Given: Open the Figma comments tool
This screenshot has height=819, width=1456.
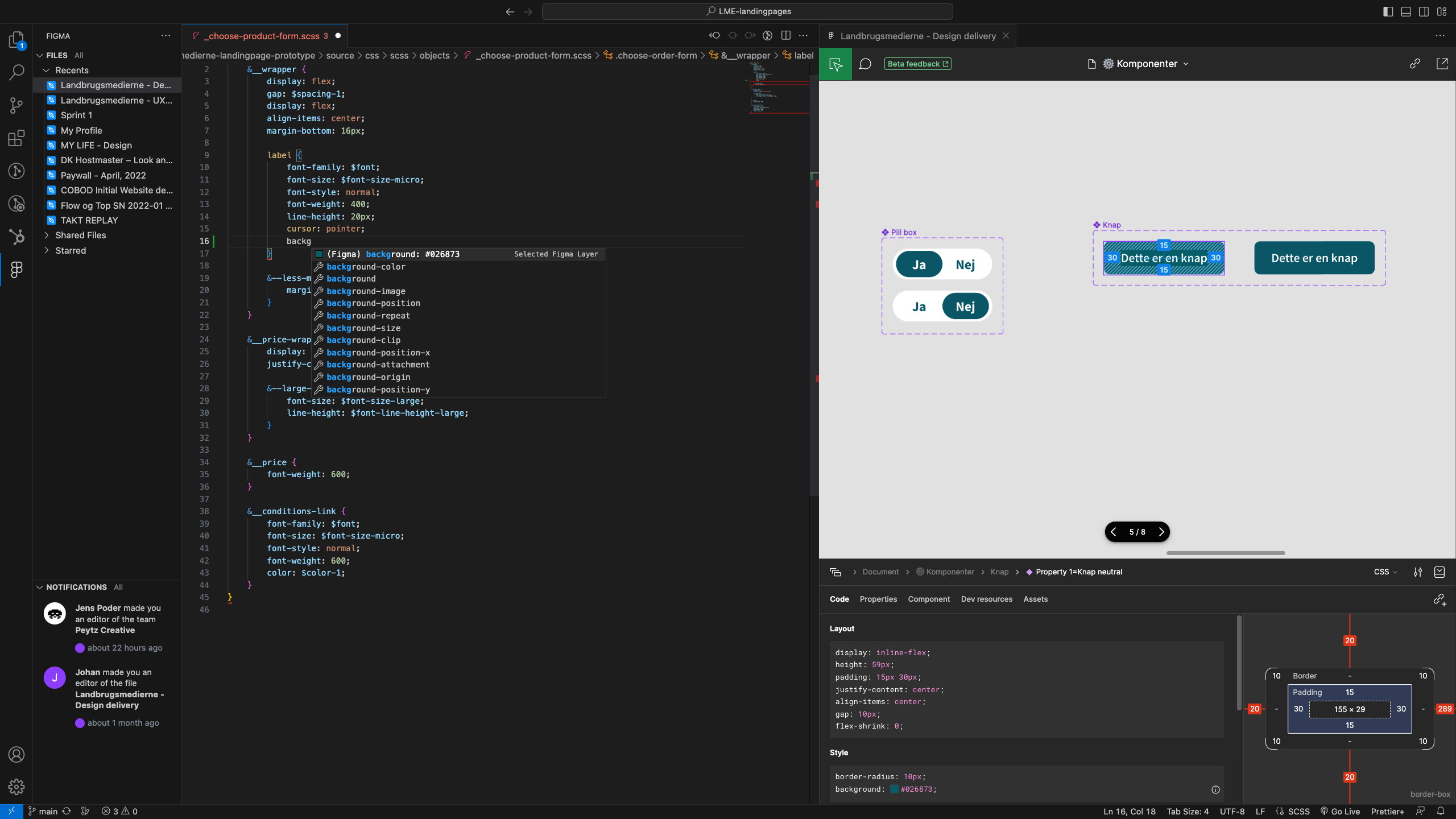Looking at the screenshot, I should pos(865,64).
